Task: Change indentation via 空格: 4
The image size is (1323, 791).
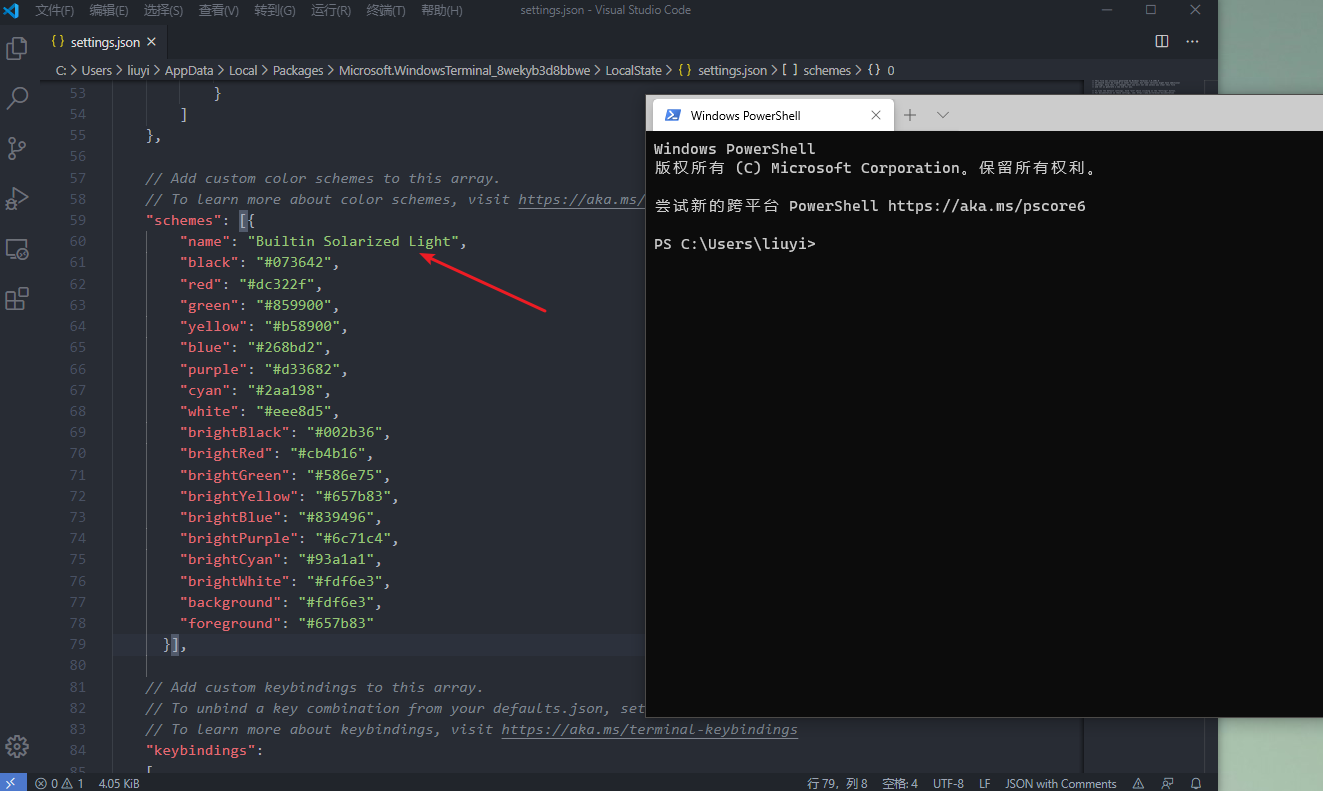Action: pyautogui.click(x=900, y=783)
